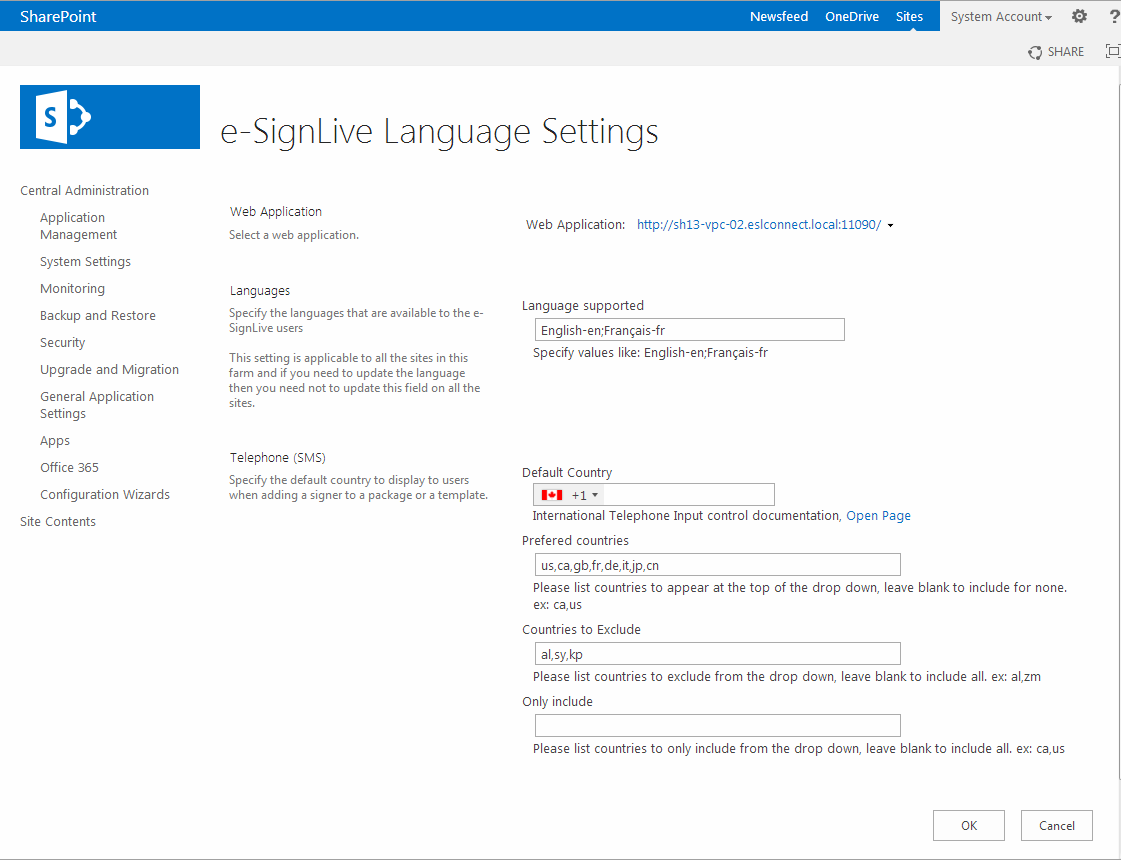Image resolution: width=1121 pixels, height=860 pixels.
Task: Open the settings gear menu
Action: point(1079,16)
